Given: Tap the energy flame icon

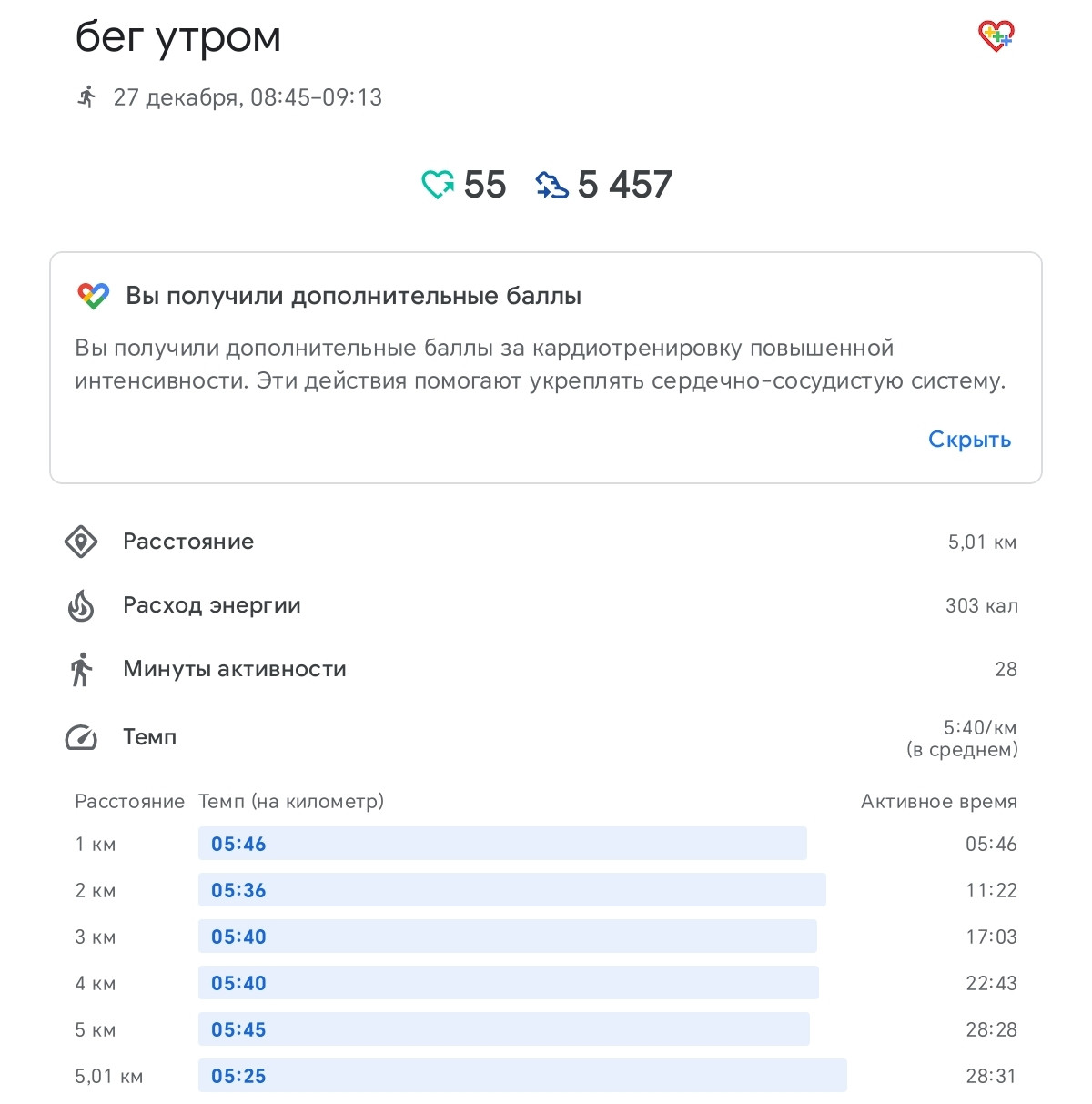Looking at the screenshot, I should pos(81,605).
